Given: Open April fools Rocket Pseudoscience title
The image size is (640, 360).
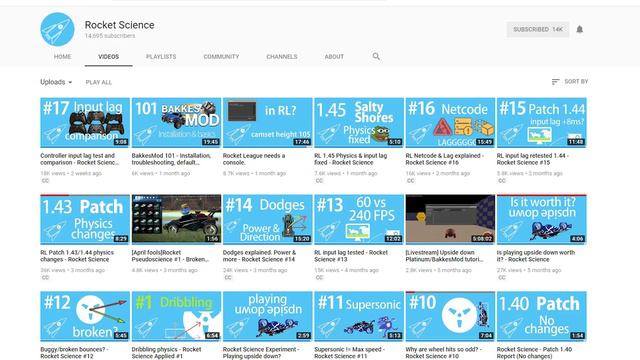Looking at the screenshot, I should pyautogui.click(x=170, y=256).
